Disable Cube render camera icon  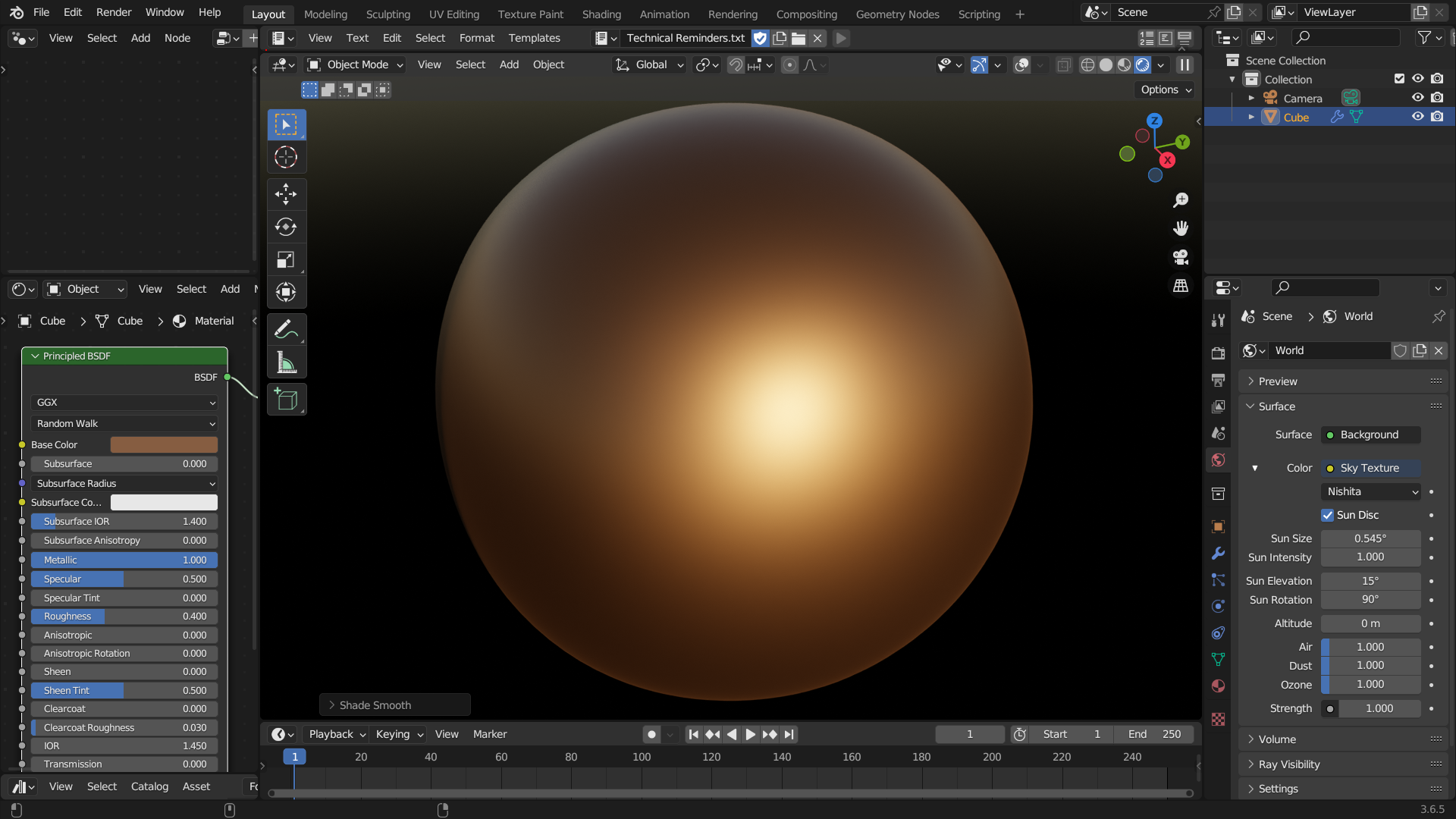(1437, 117)
